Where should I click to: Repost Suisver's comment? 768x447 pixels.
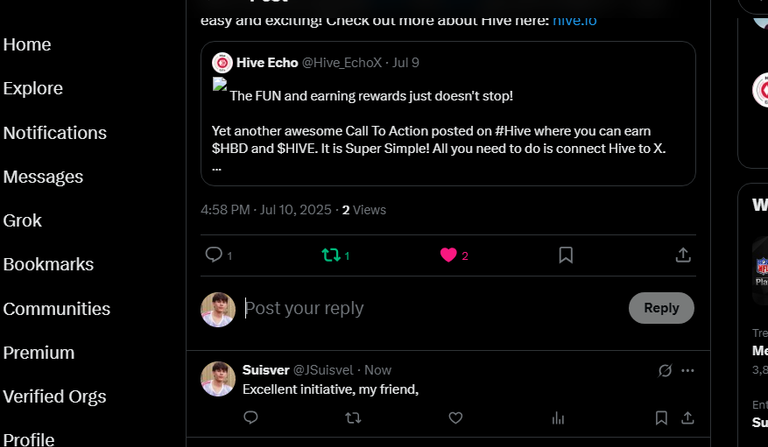353,418
